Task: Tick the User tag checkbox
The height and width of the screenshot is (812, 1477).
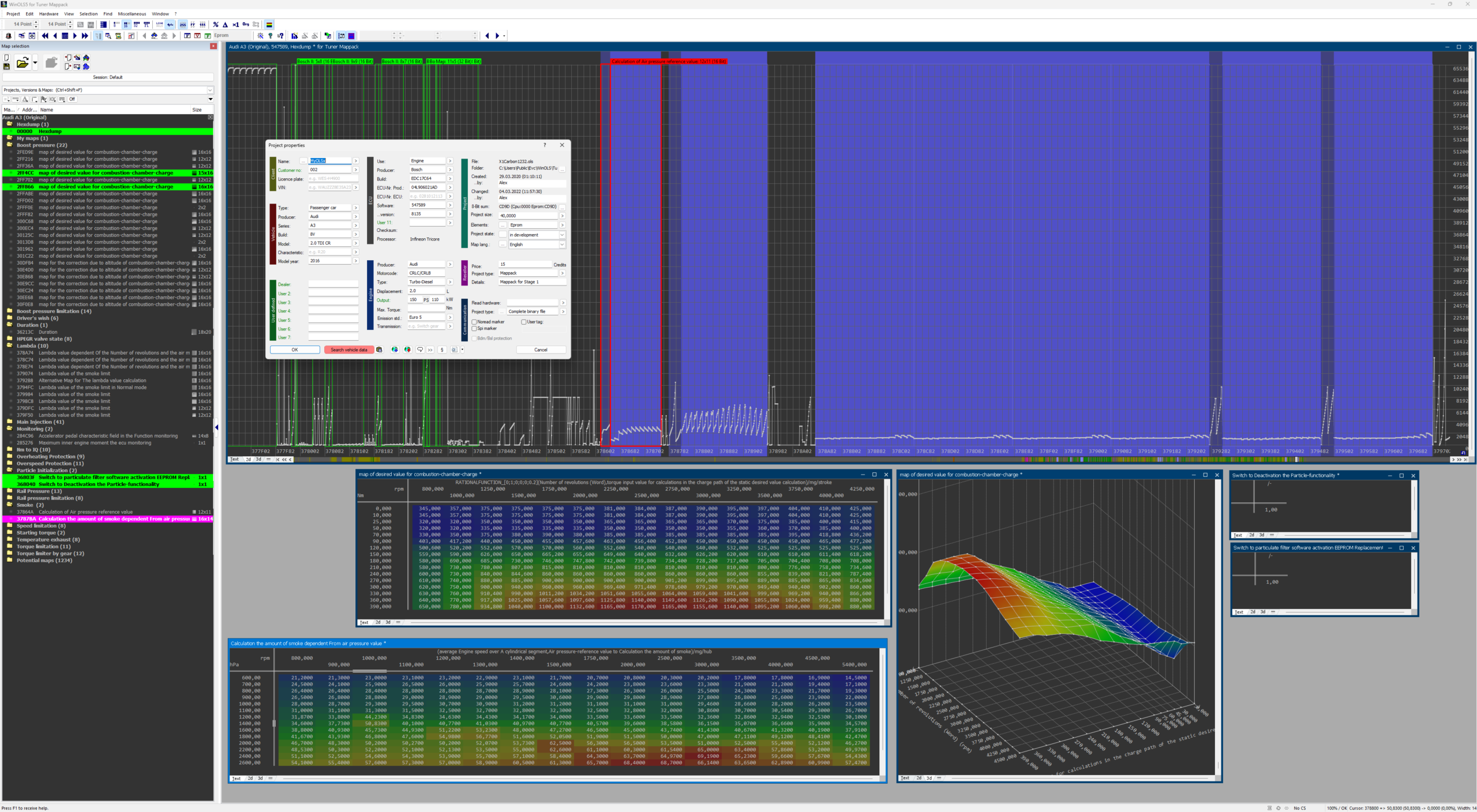Action: 524,322
